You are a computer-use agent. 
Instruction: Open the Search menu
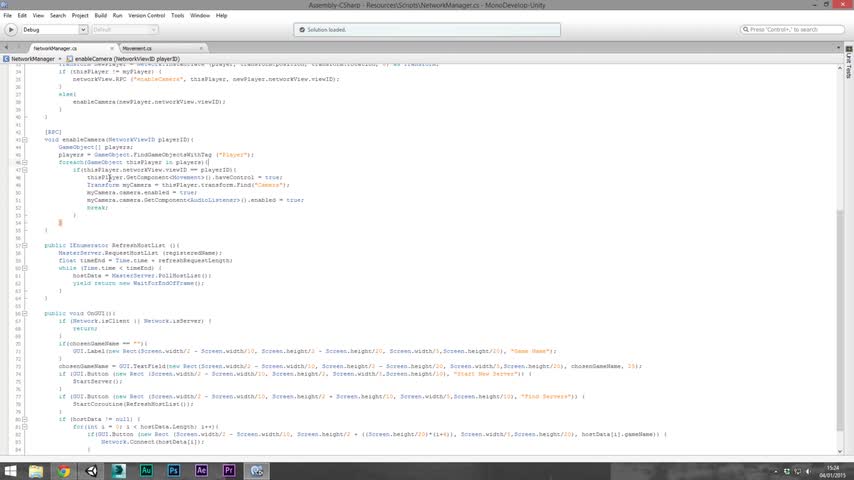(58, 15)
